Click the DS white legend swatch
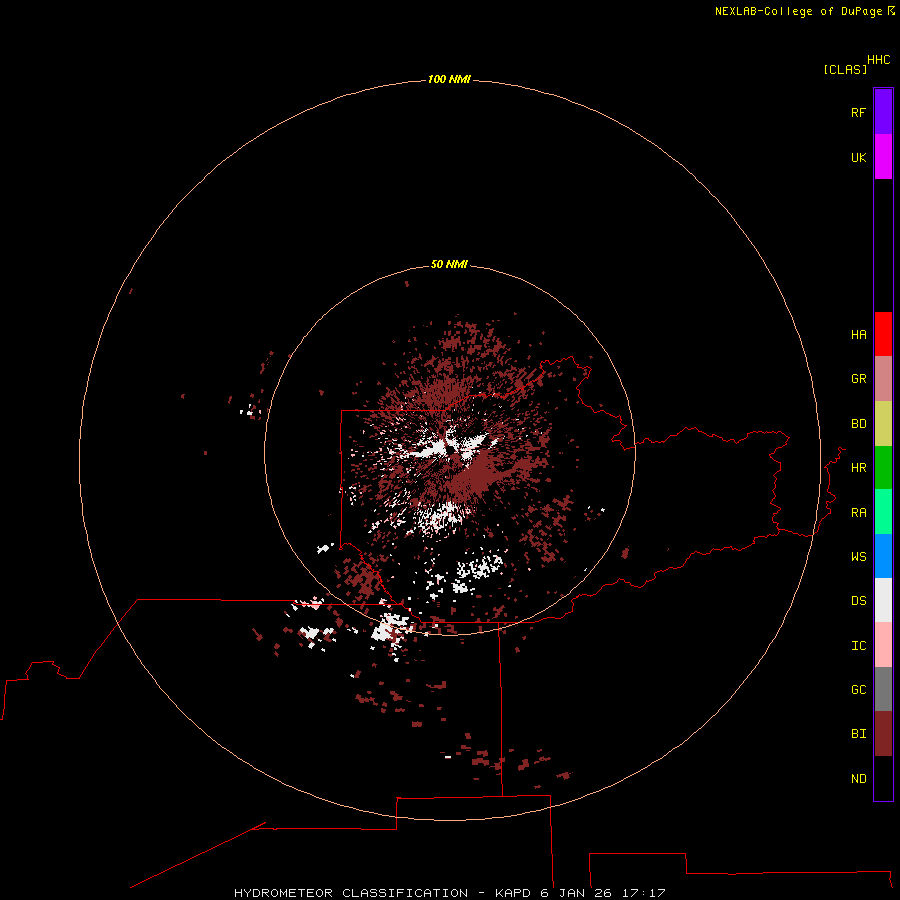Screen dimensions: 900x900 pyautogui.click(x=883, y=600)
